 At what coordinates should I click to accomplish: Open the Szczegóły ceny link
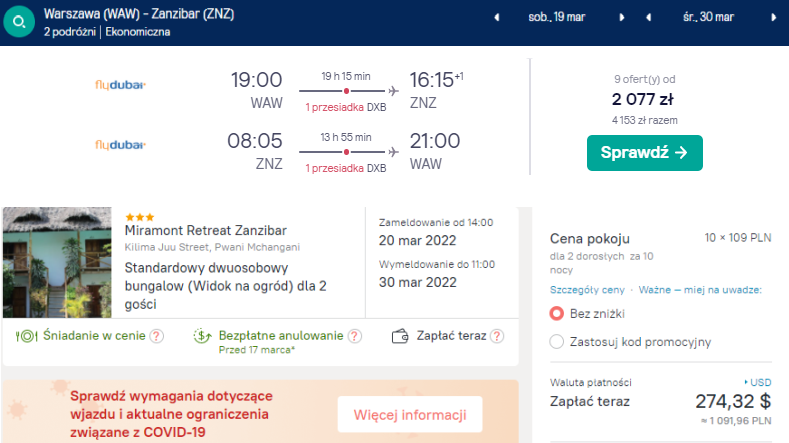587,290
